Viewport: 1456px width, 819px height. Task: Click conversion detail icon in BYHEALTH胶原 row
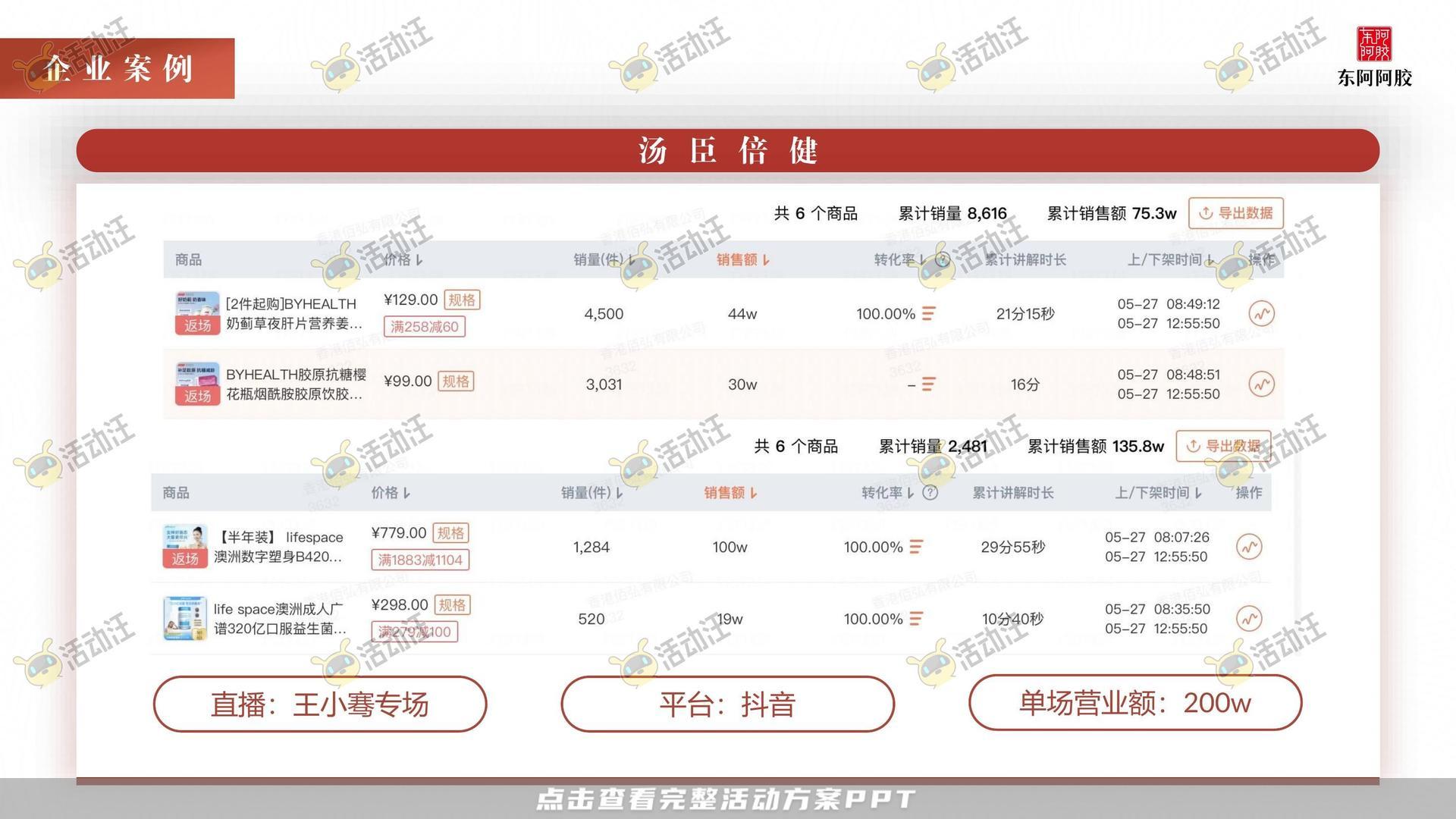tap(928, 384)
